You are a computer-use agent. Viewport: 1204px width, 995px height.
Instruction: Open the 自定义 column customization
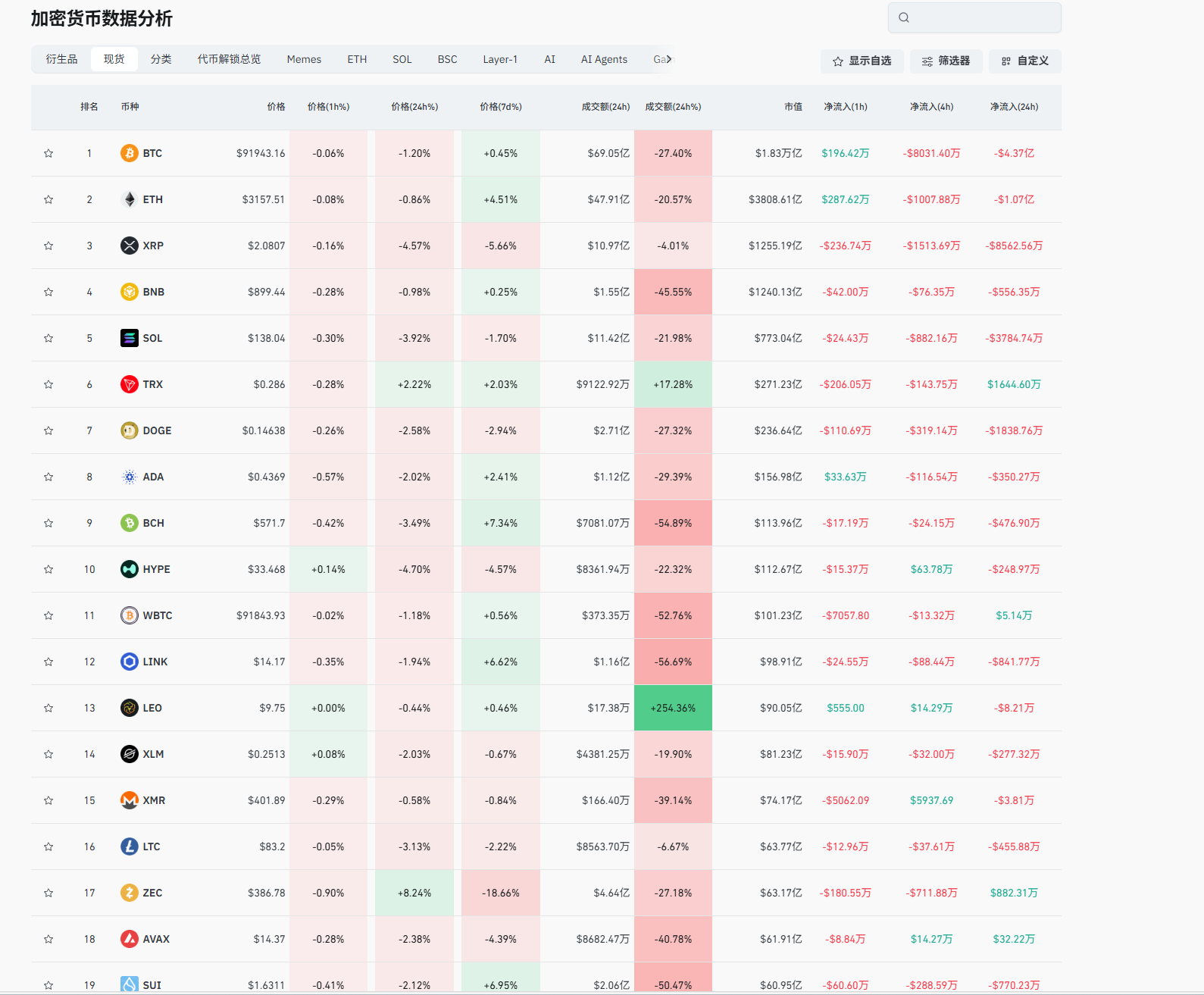1024,61
